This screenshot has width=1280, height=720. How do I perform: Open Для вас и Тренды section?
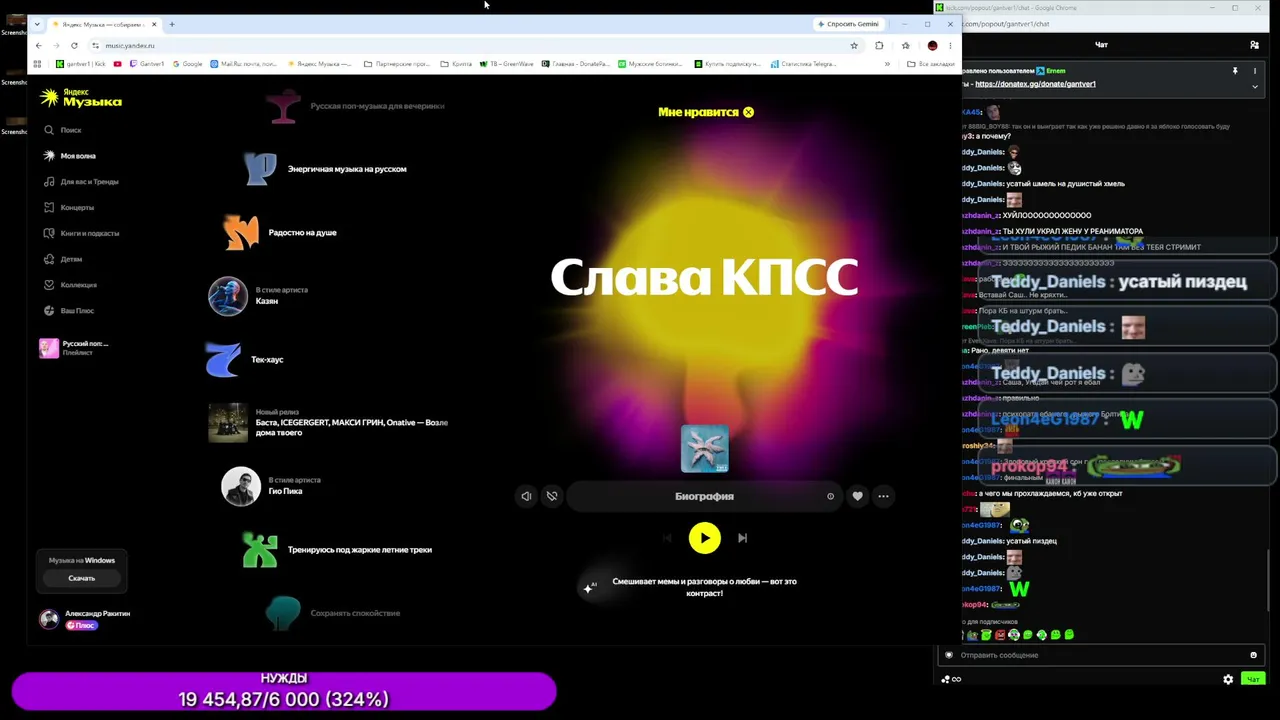81,182
